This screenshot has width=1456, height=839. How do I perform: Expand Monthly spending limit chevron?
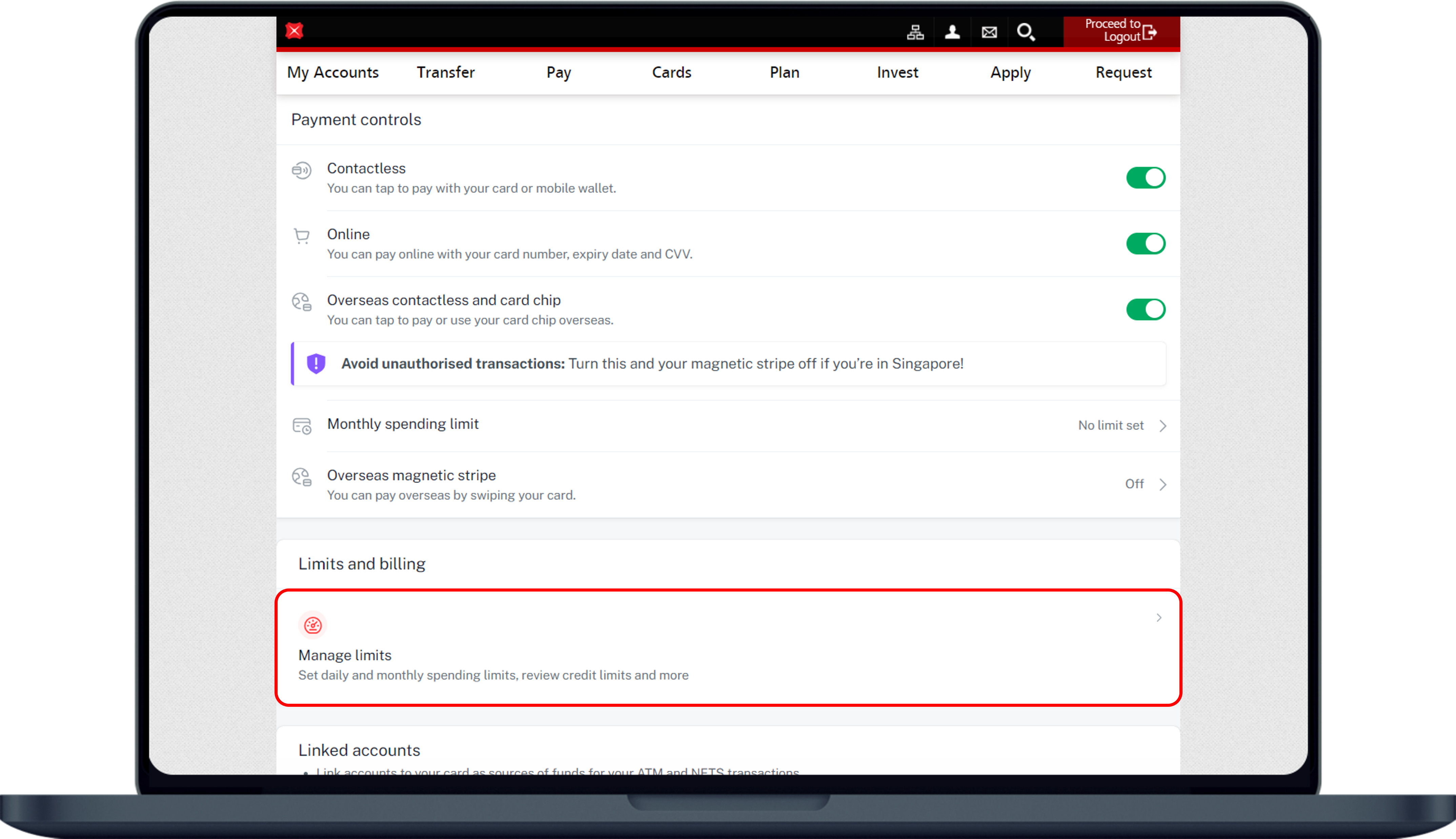(x=1163, y=426)
